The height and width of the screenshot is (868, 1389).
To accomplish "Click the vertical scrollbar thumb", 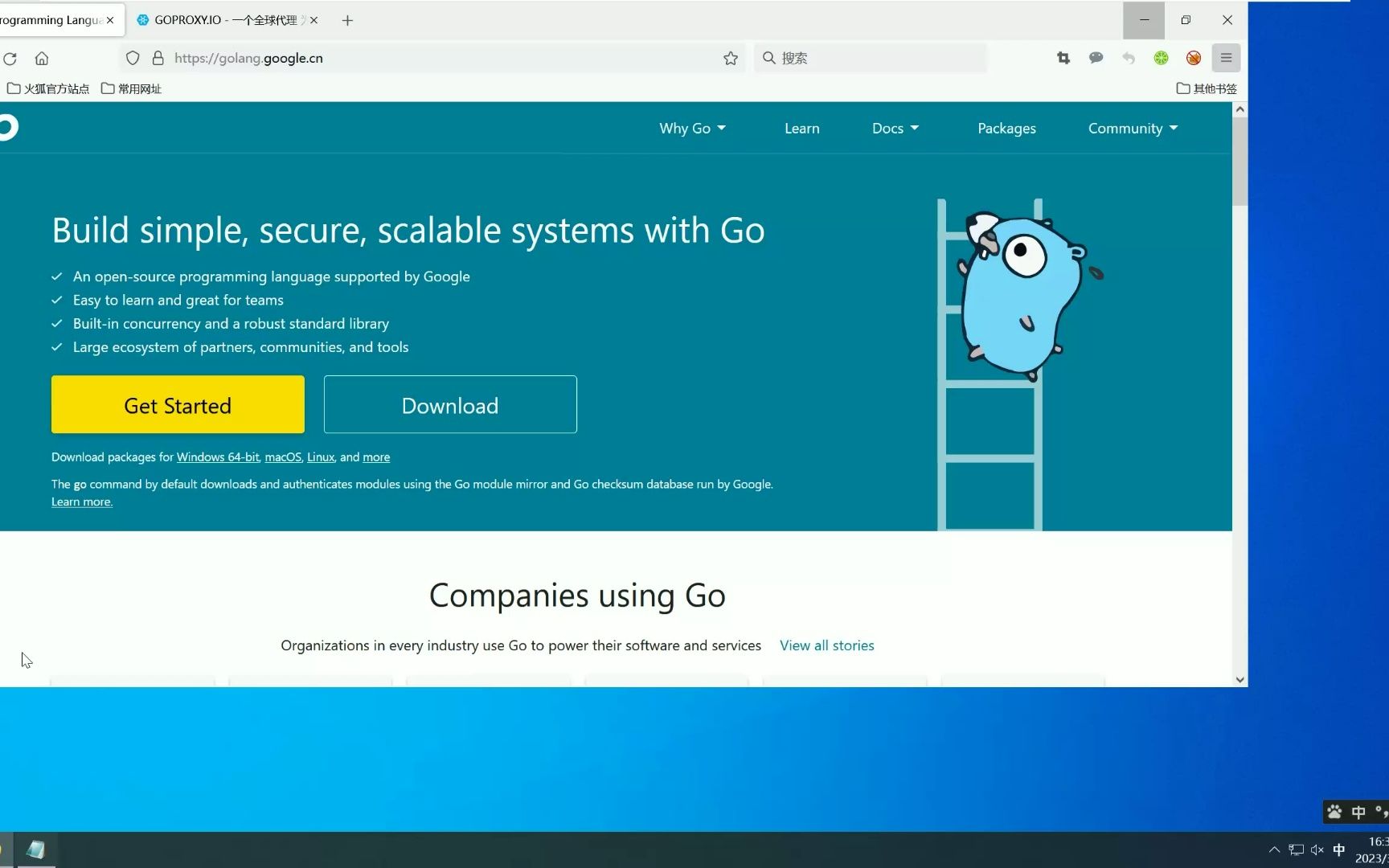I will [1239, 161].
